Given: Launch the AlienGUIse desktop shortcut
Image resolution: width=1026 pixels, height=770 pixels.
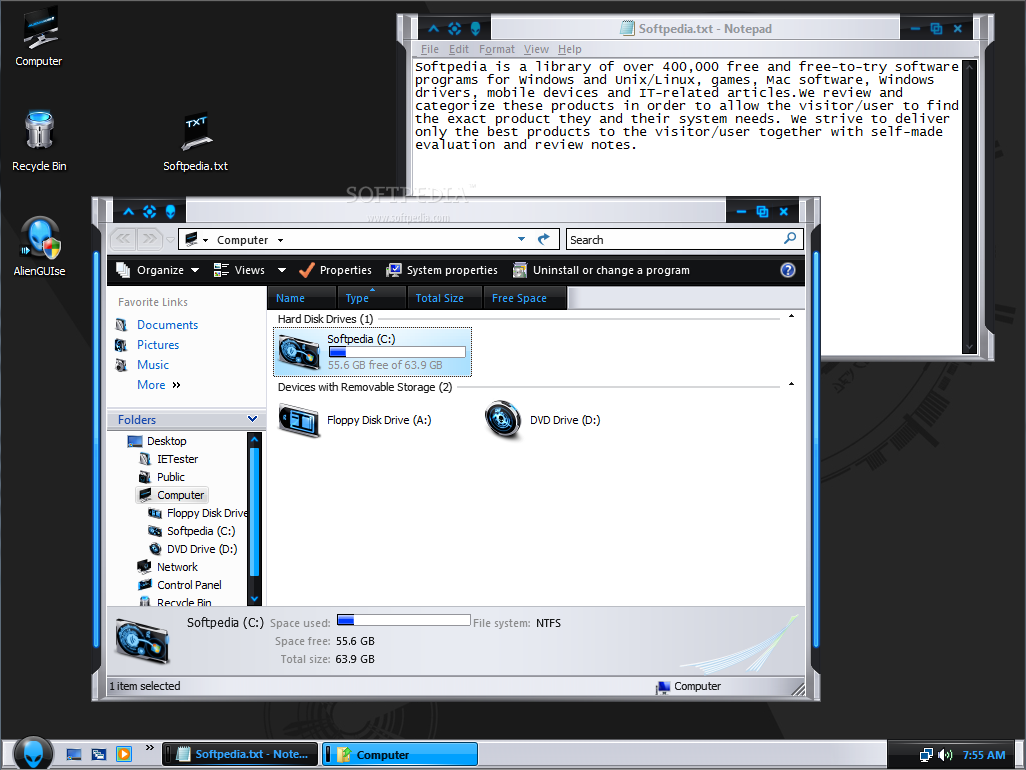Looking at the screenshot, I should 39,247.
